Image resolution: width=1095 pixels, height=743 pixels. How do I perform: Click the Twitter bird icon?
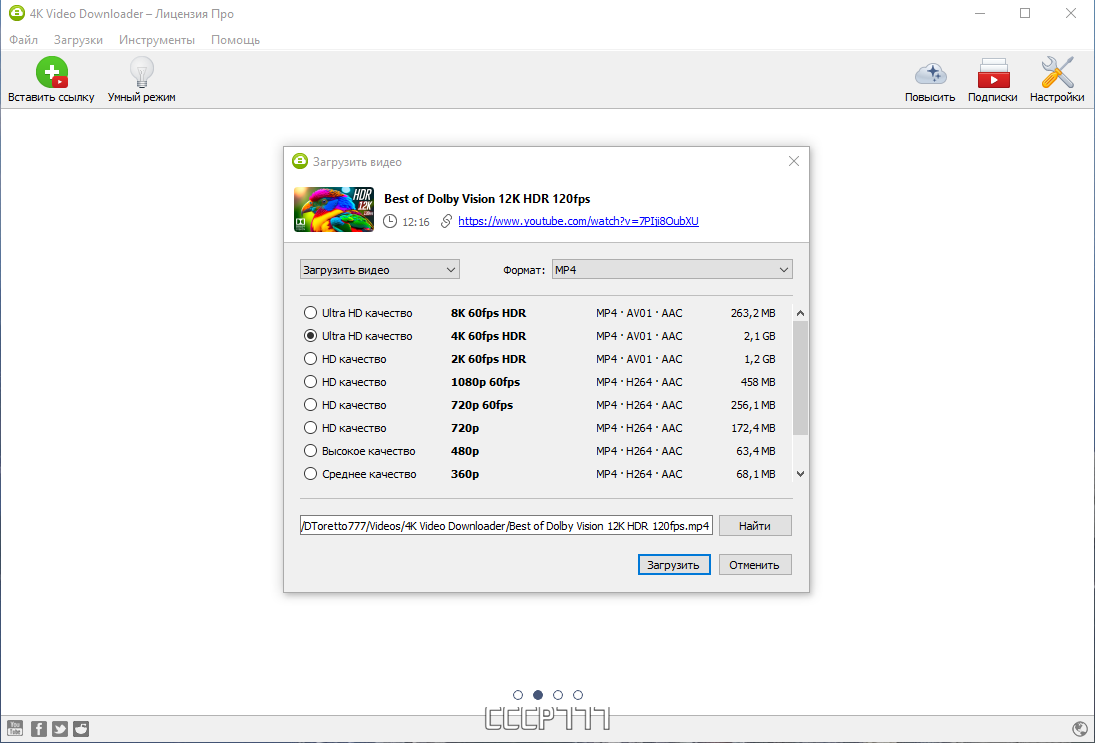click(x=60, y=729)
